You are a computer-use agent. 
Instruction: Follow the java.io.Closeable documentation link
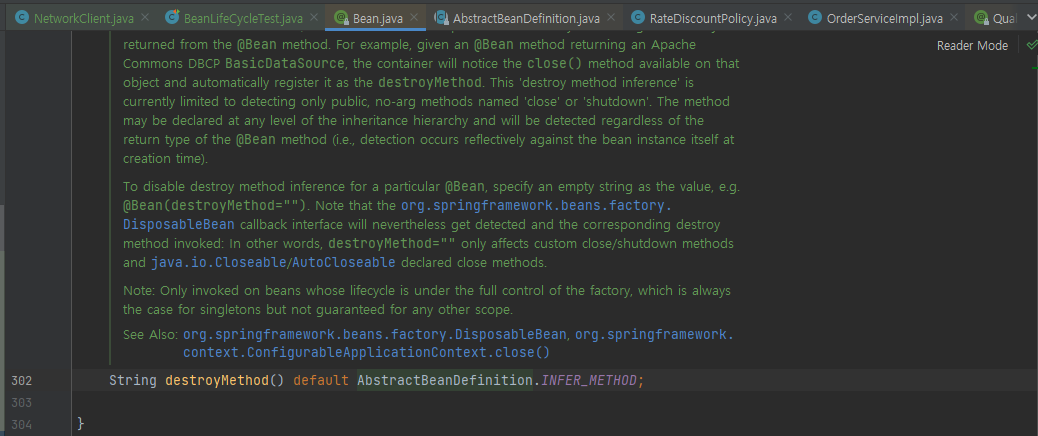point(217,262)
